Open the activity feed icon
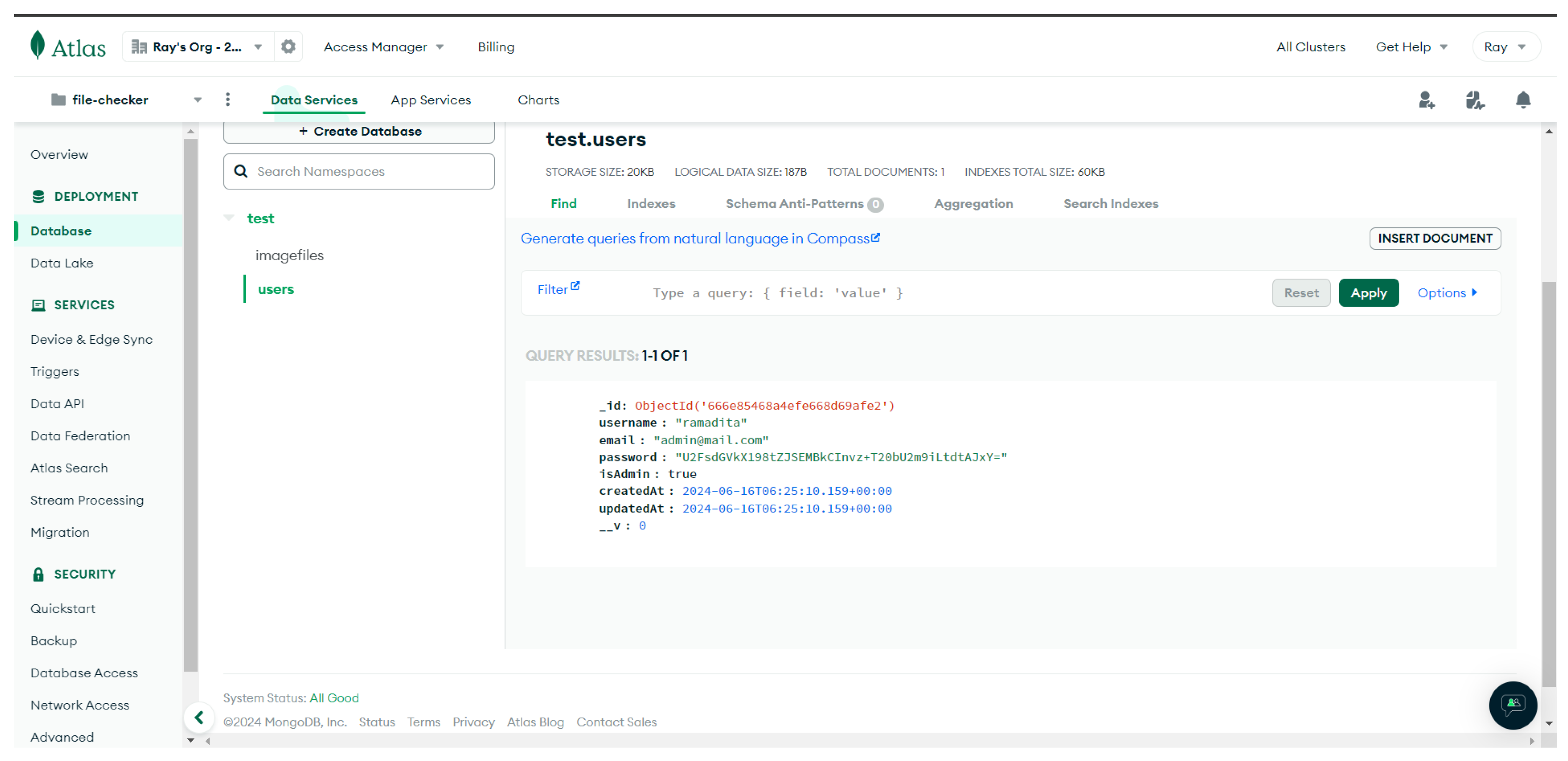 coord(1475,100)
